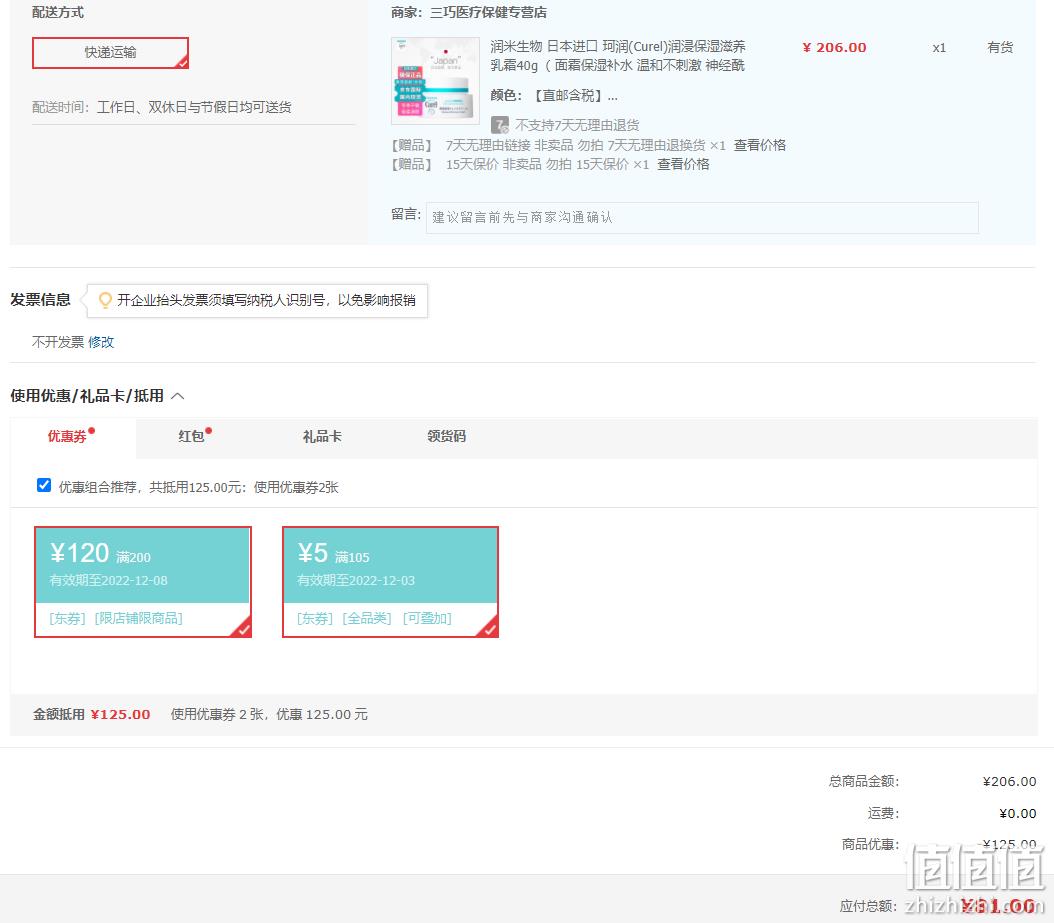1054x923 pixels.
Task: Deselect the ¥5 满105 coupon
Action: pos(391,581)
